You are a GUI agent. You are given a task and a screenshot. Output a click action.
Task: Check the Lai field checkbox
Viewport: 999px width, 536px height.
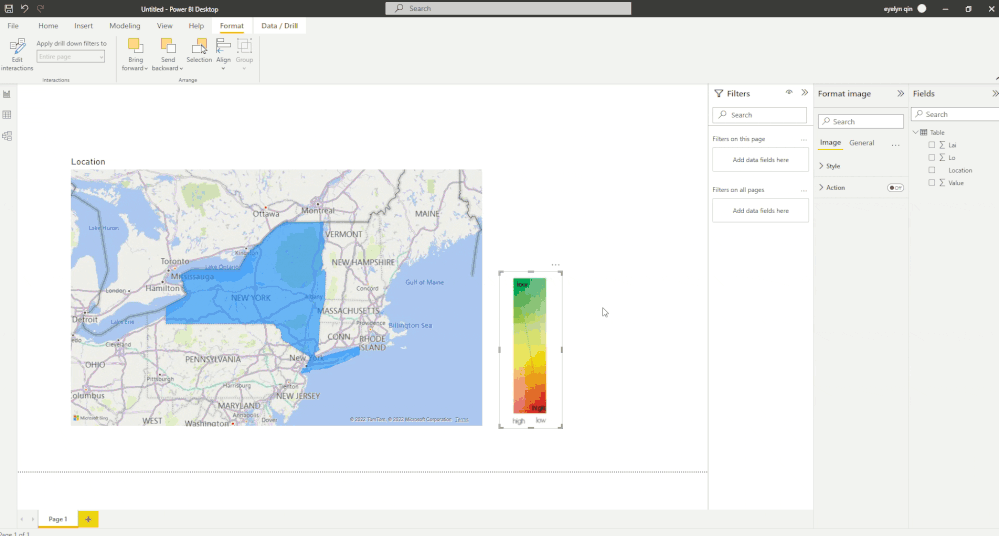pyautogui.click(x=931, y=145)
